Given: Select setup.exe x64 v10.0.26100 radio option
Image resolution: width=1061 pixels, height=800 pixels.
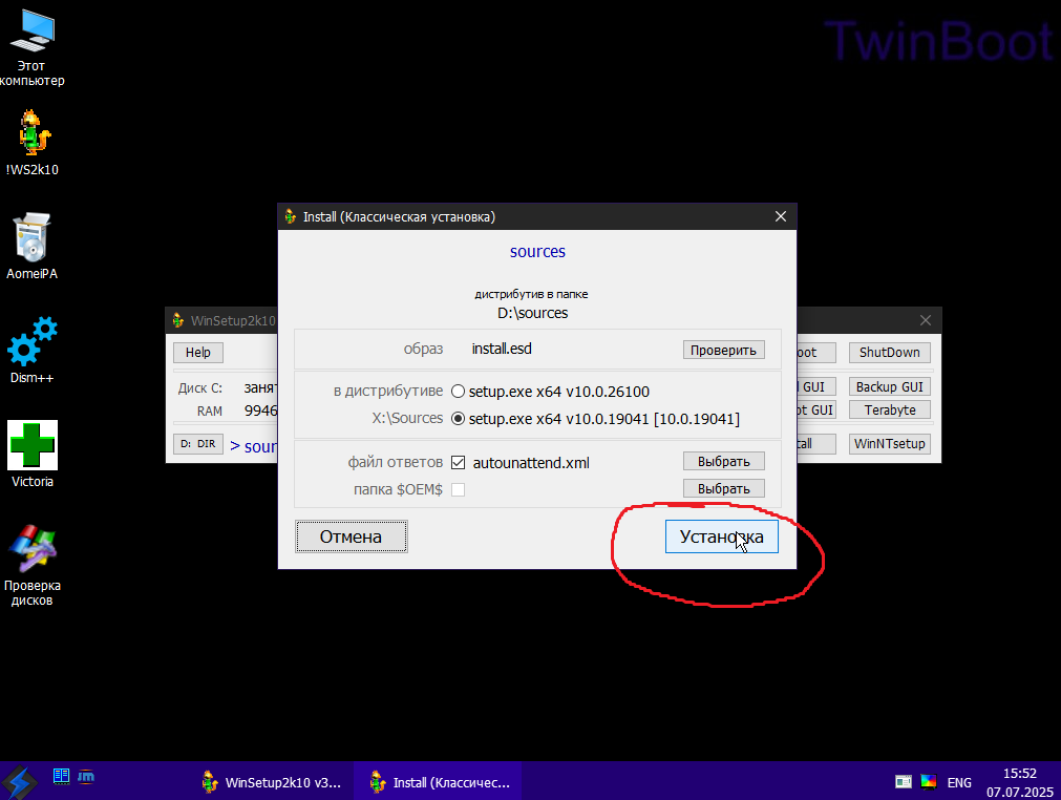Looking at the screenshot, I should coord(458,391).
